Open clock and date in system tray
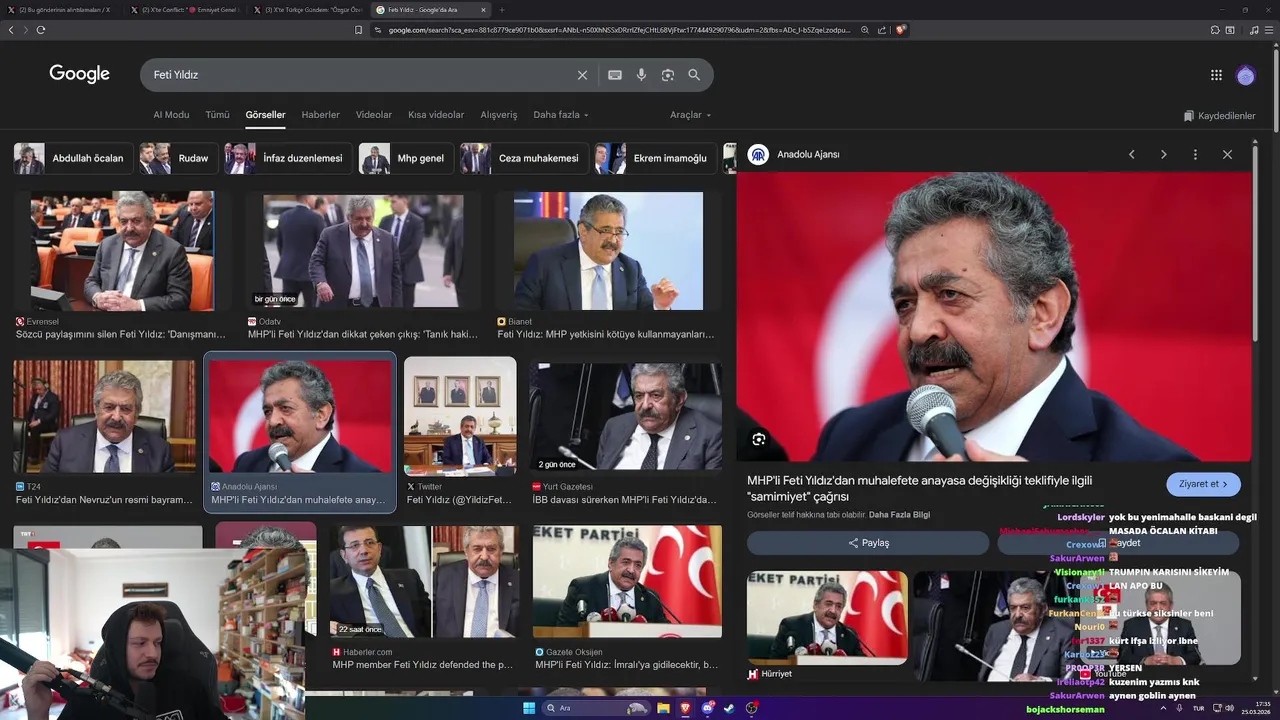Viewport: 1280px width, 720px height. pyautogui.click(x=1255, y=708)
